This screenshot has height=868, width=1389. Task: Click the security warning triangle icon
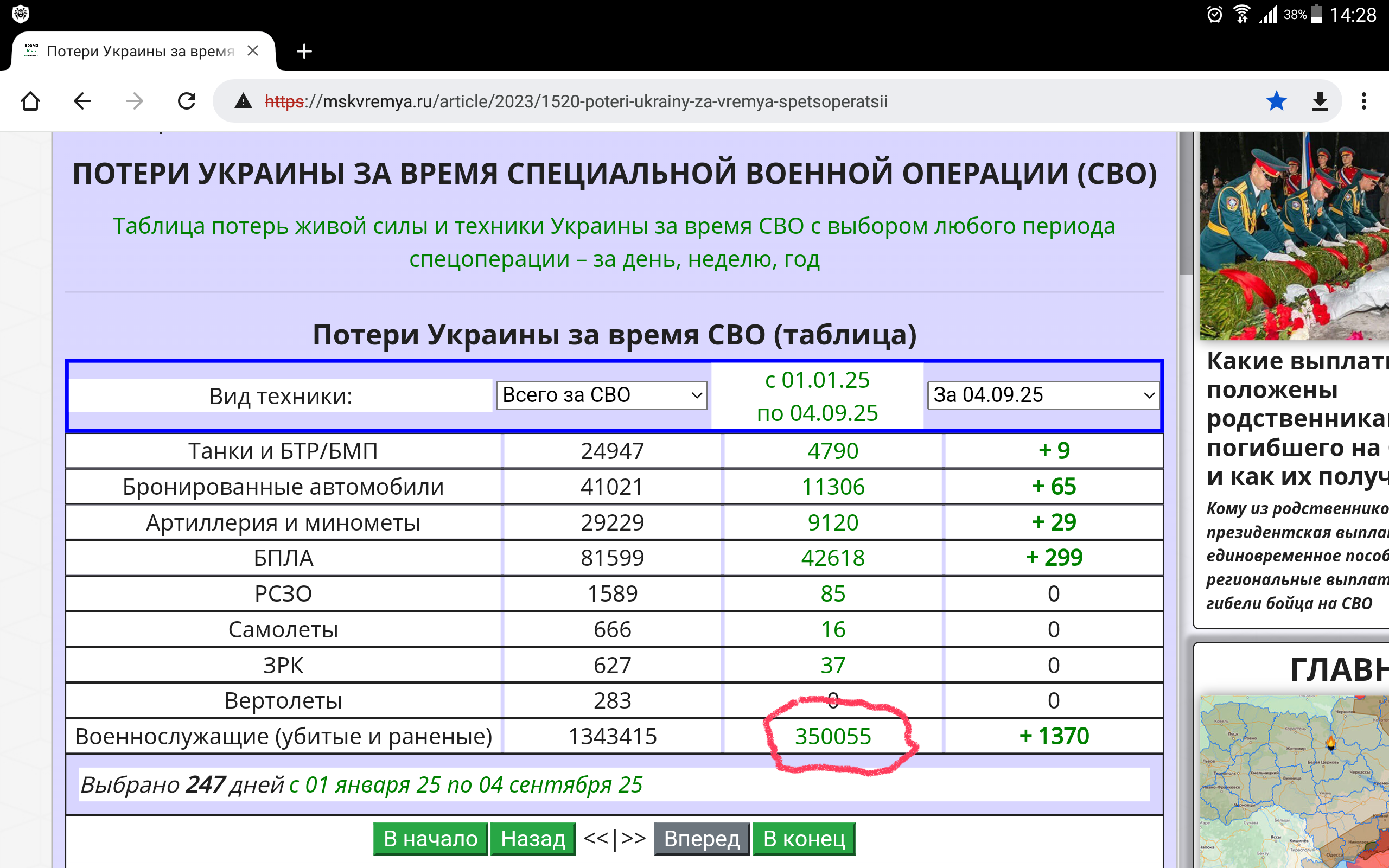pos(244,101)
